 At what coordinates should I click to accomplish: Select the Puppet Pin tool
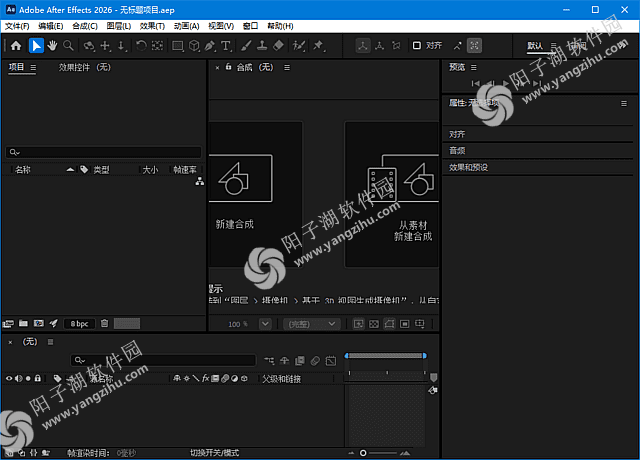pyautogui.click(x=319, y=46)
